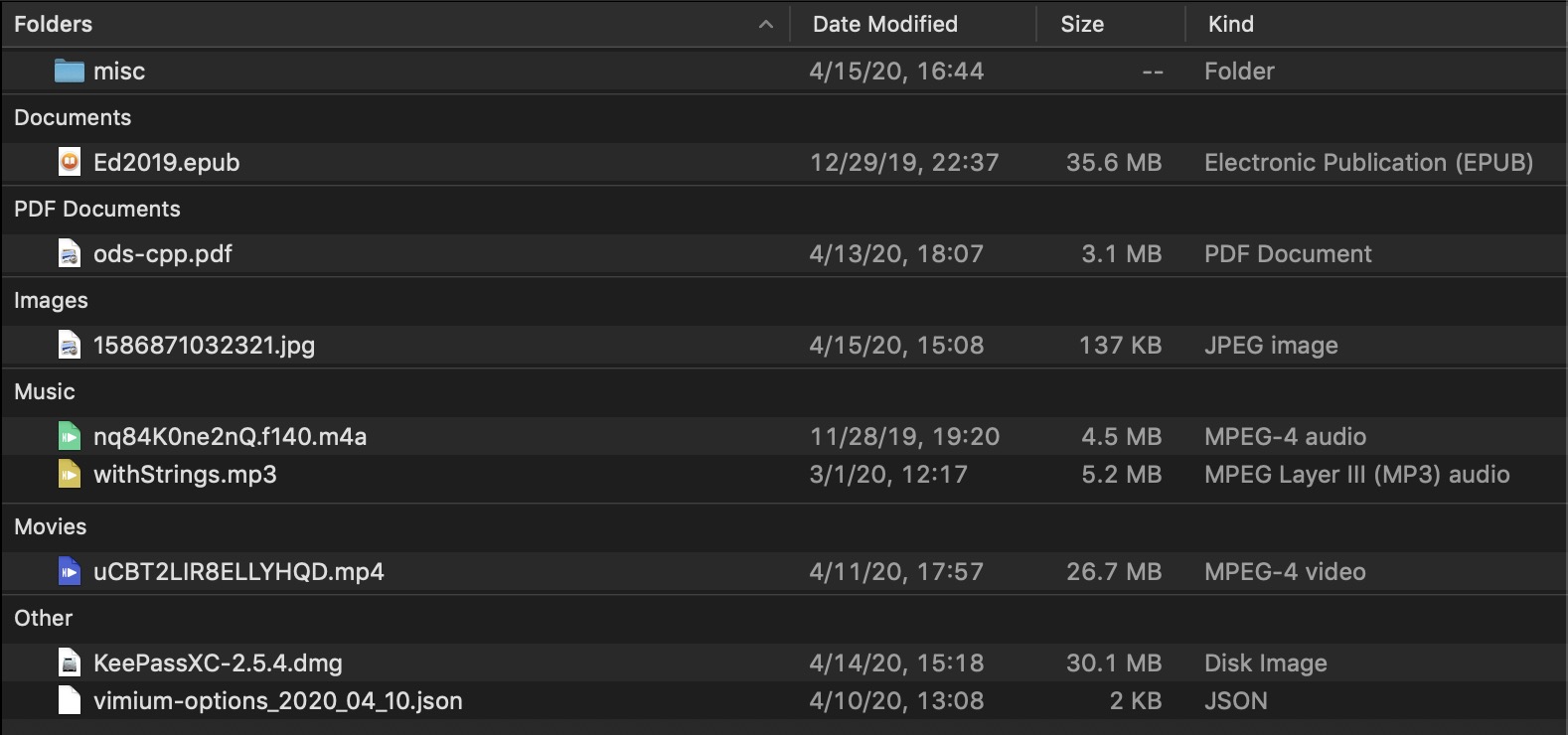This screenshot has height=735, width=1568.
Task: Click the 1586871032321.jpg image icon
Action: click(69, 345)
